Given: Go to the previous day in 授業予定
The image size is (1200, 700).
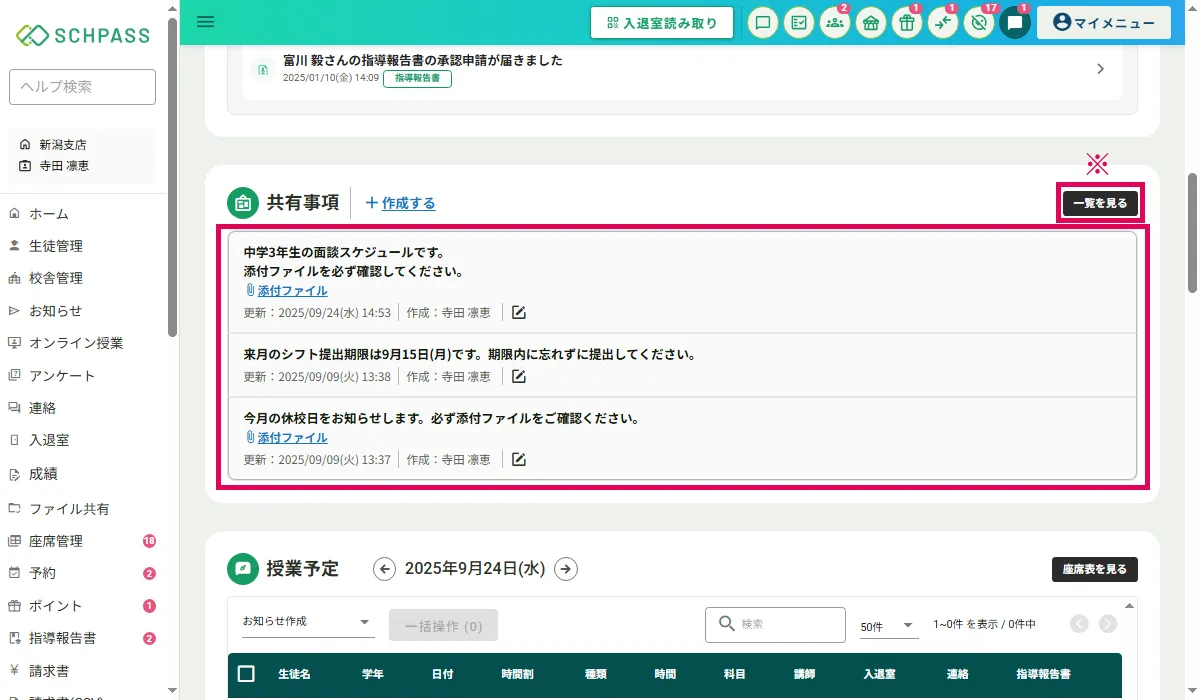Looking at the screenshot, I should [x=384, y=569].
